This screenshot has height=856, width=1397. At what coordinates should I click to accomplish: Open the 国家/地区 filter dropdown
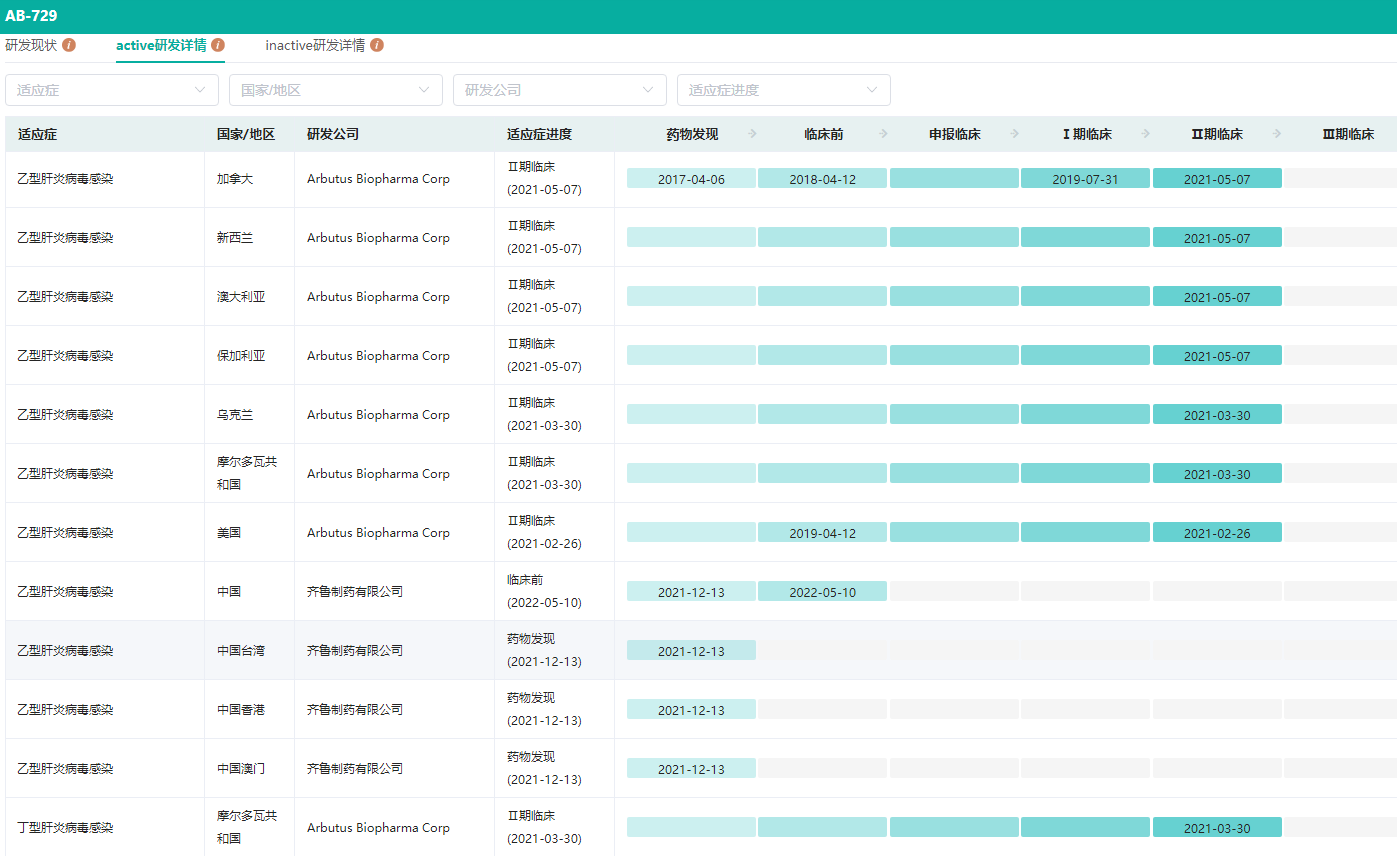(x=335, y=90)
